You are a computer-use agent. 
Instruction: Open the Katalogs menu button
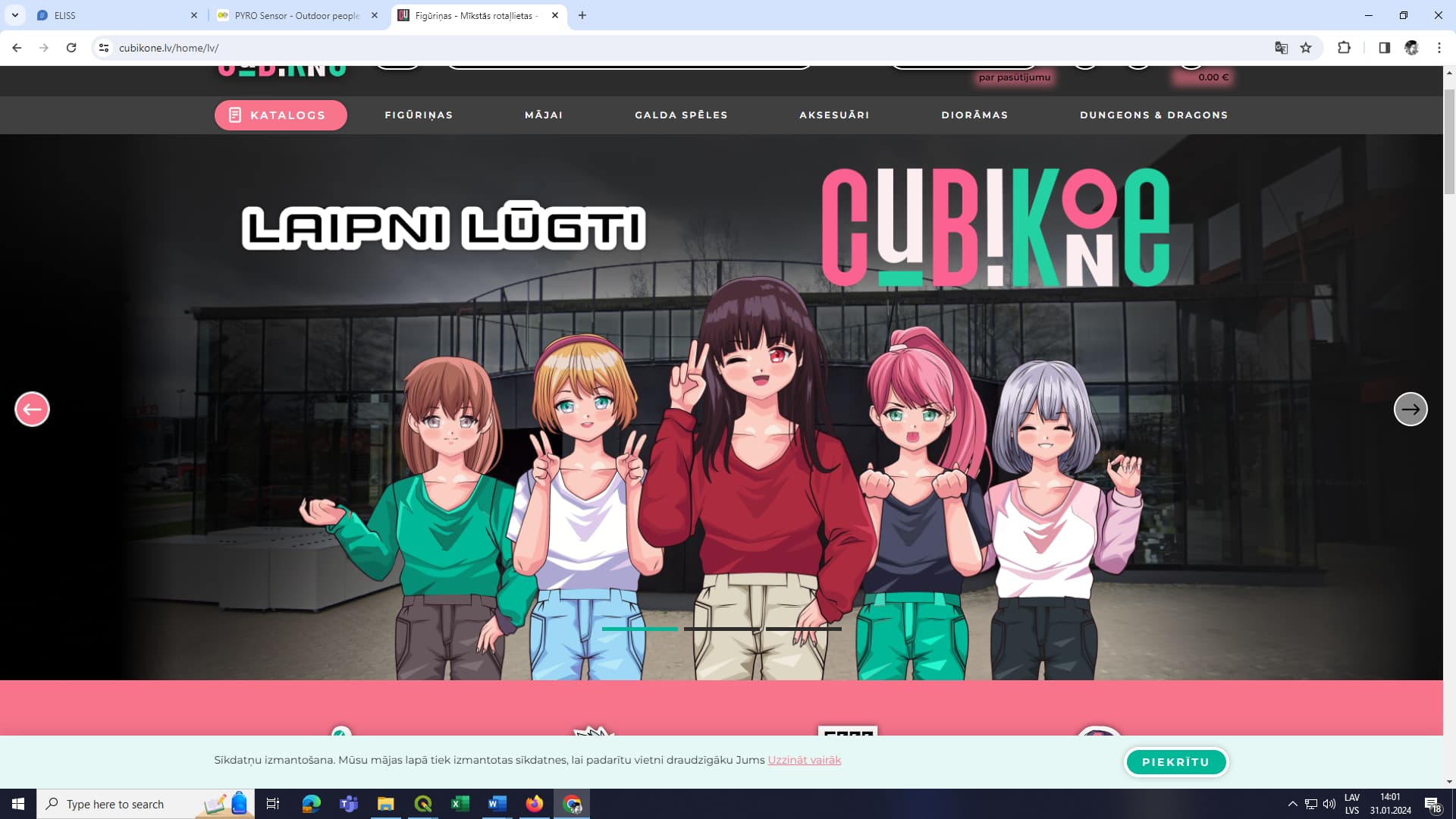281,115
